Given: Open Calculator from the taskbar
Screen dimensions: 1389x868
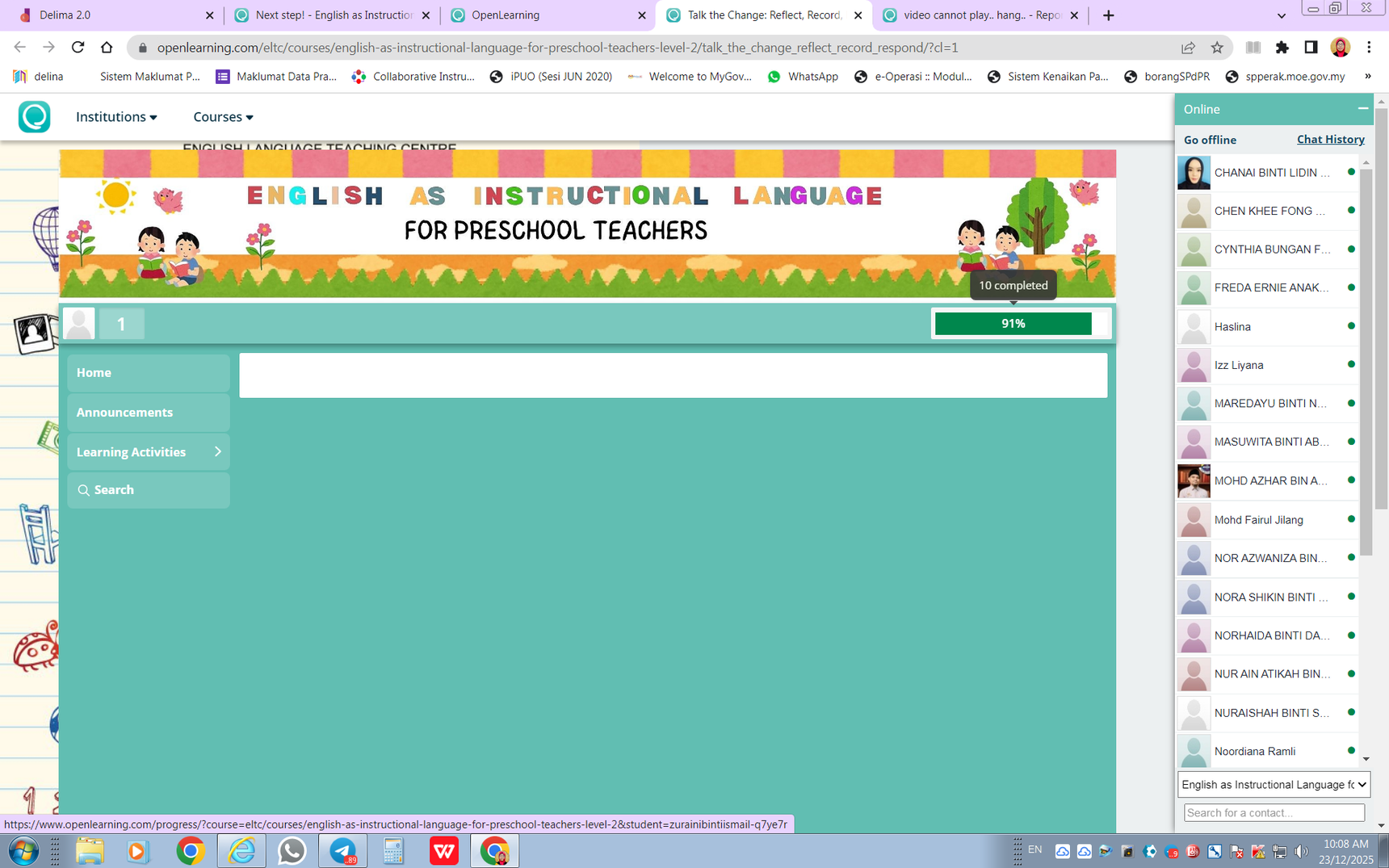Looking at the screenshot, I should tap(393, 851).
